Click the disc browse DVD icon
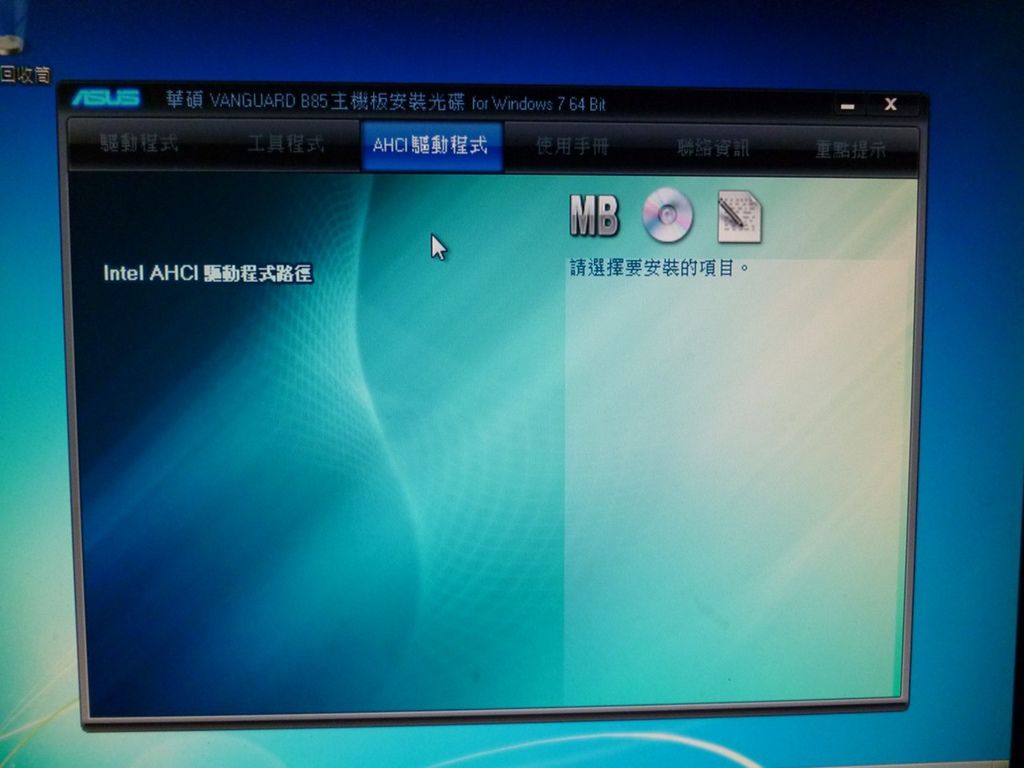Image resolution: width=1024 pixels, height=768 pixels. pyautogui.click(x=667, y=215)
